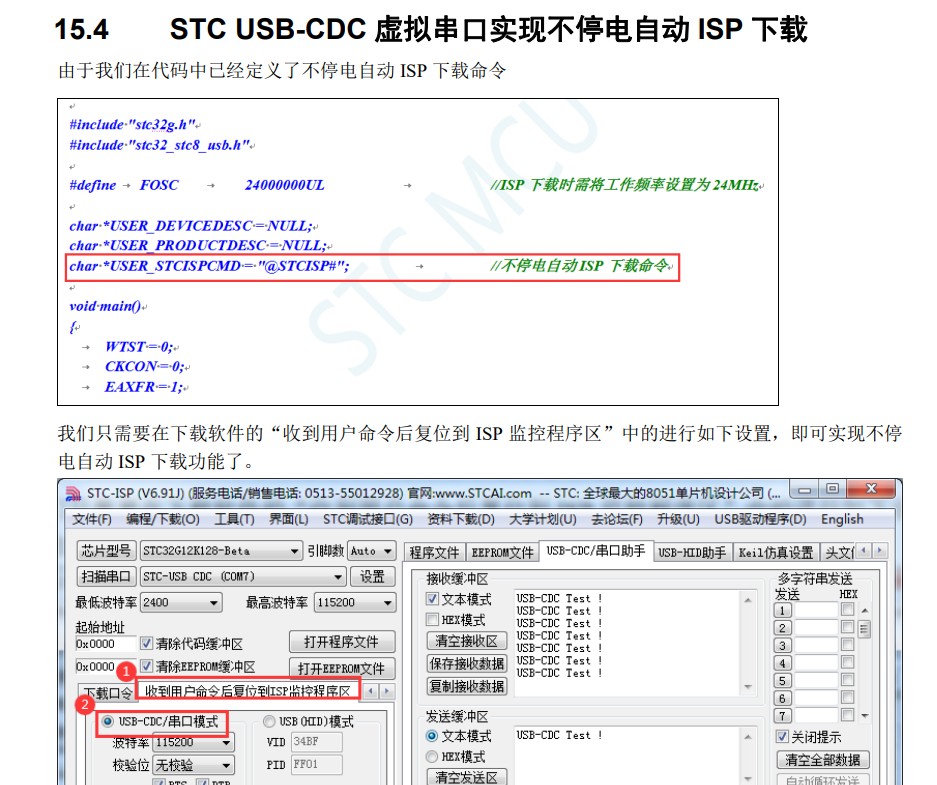Click 复制接收数据 button
The height and width of the screenshot is (785, 937).
point(467,686)
